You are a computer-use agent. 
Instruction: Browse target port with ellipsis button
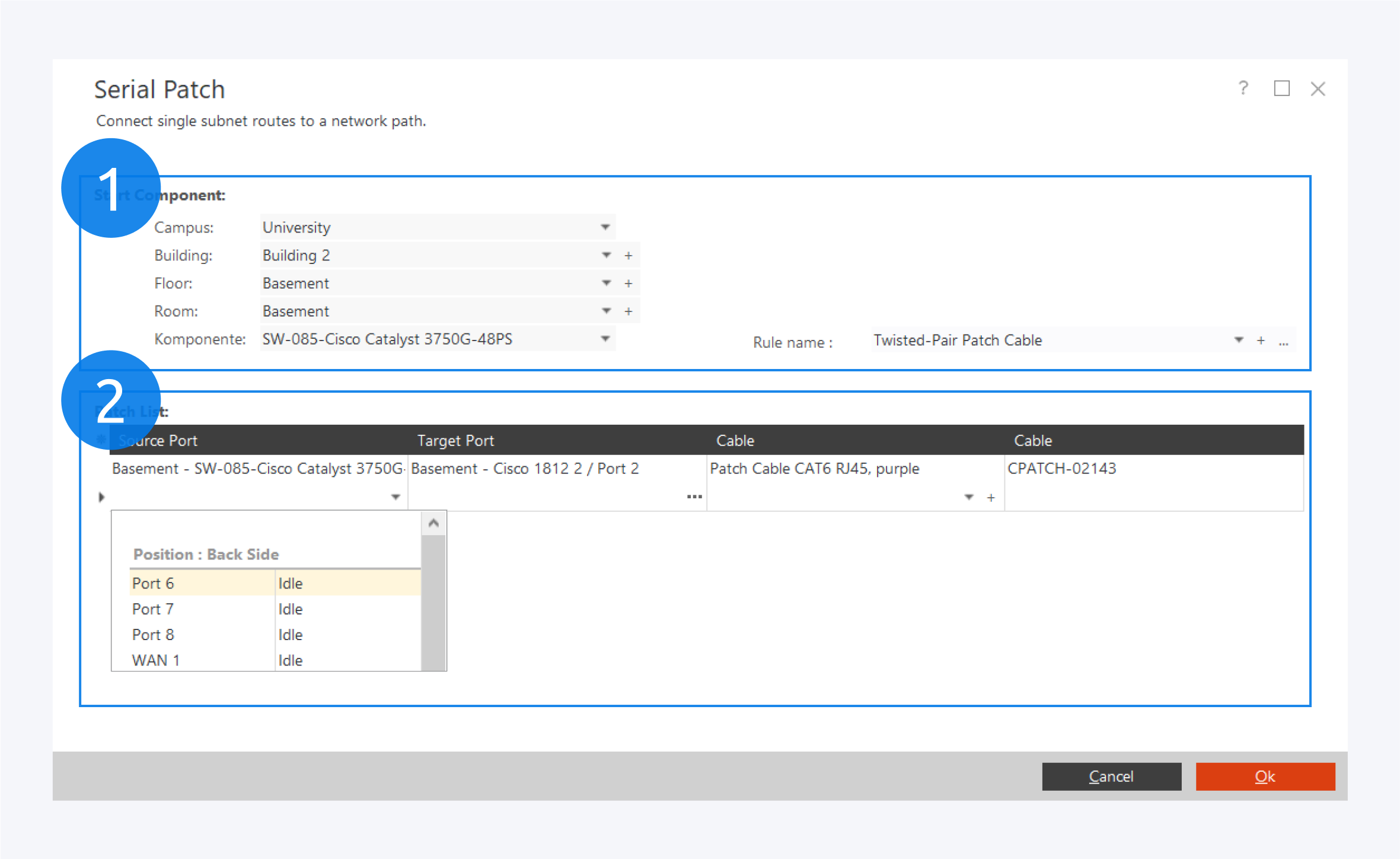694,497
